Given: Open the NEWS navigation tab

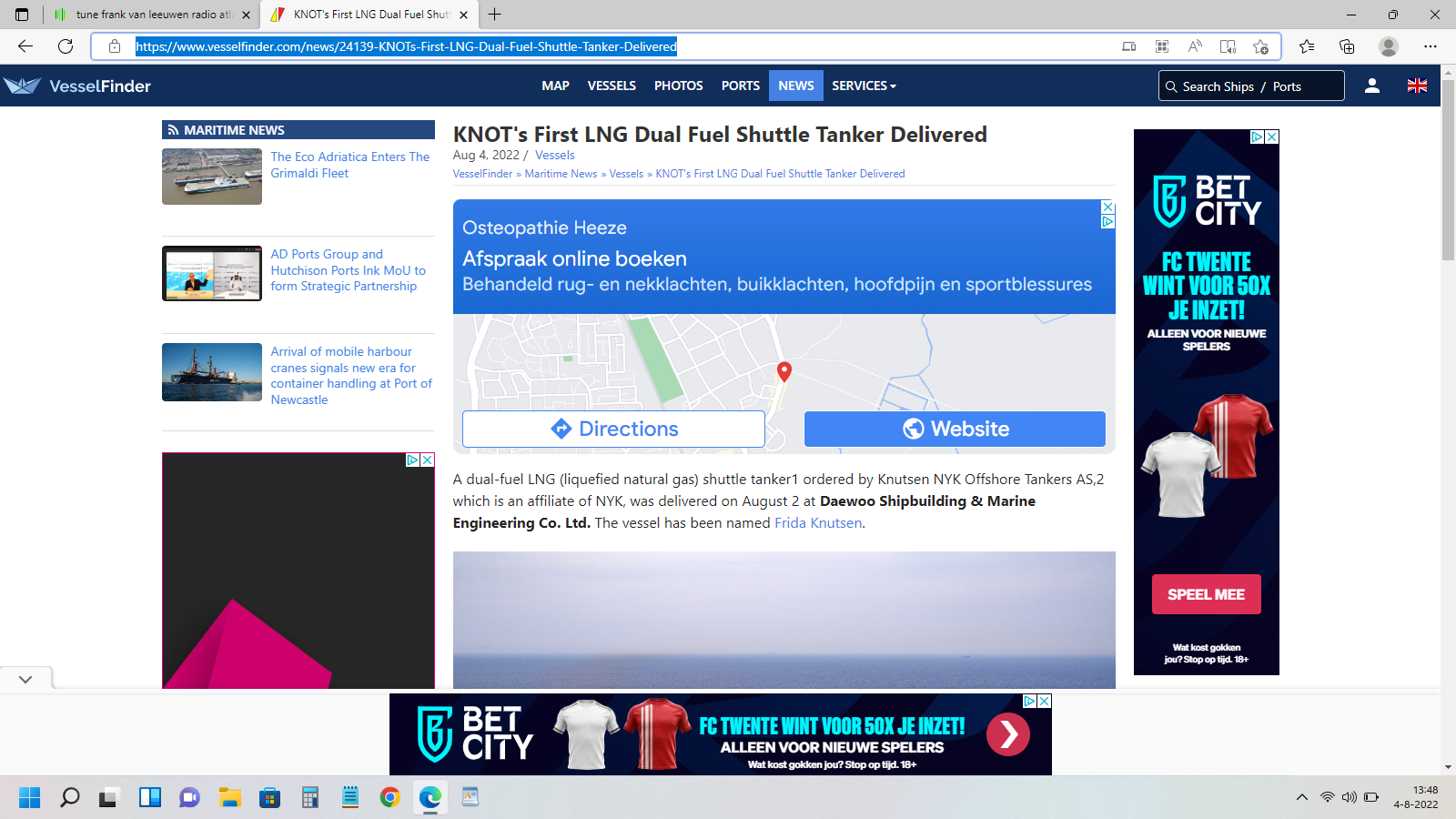Looking at the screenshot, I should [x=795, y=86].
